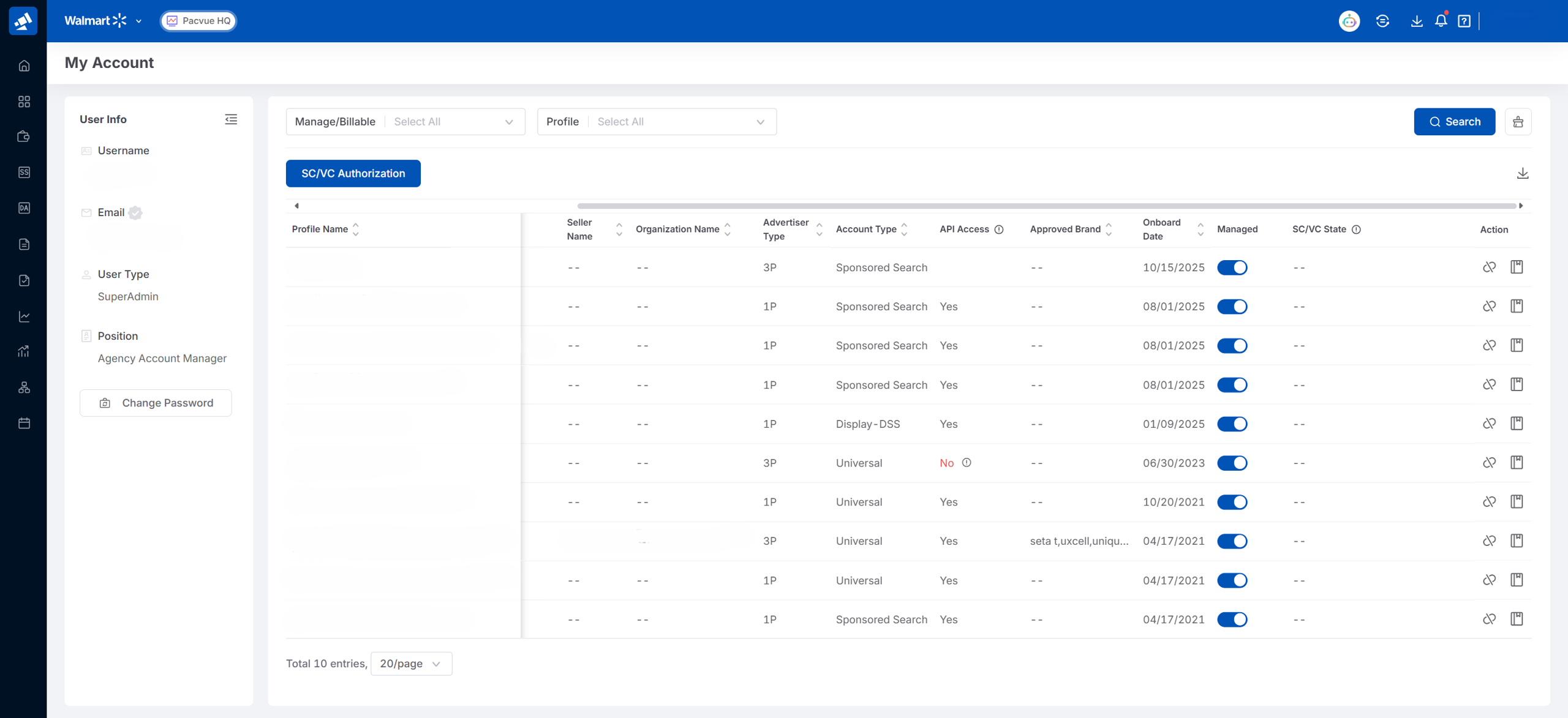Image resolution: width=1568 pixels, height=718 pixels.
Task: Disable Managed toggle for 06/30/2023 row
Action: 1232,463
